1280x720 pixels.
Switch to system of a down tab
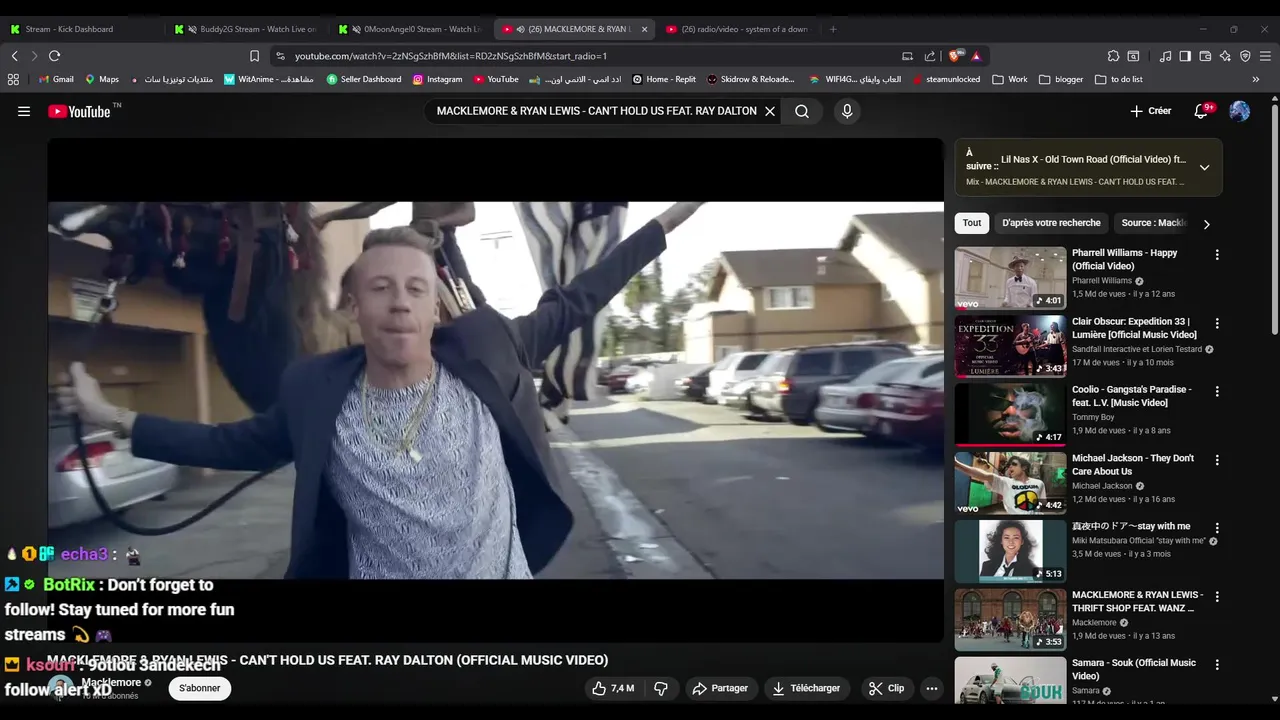point(738,29)
